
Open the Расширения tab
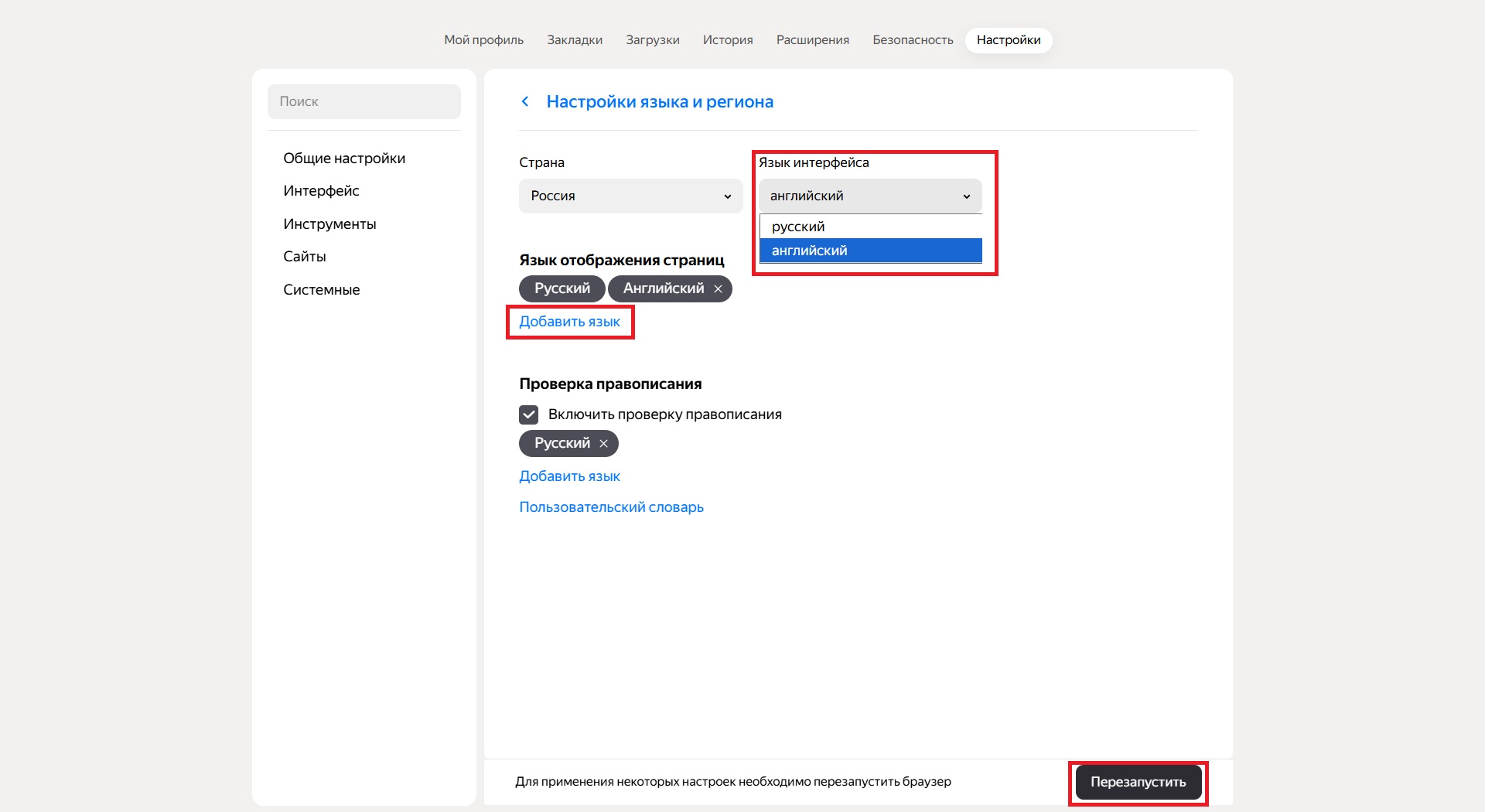tap(812, 40)
